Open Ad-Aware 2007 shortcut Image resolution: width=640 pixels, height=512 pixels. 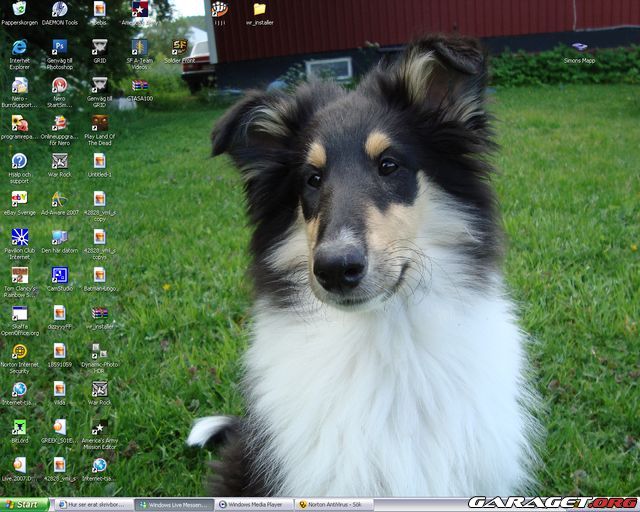[x=59, y=198]
